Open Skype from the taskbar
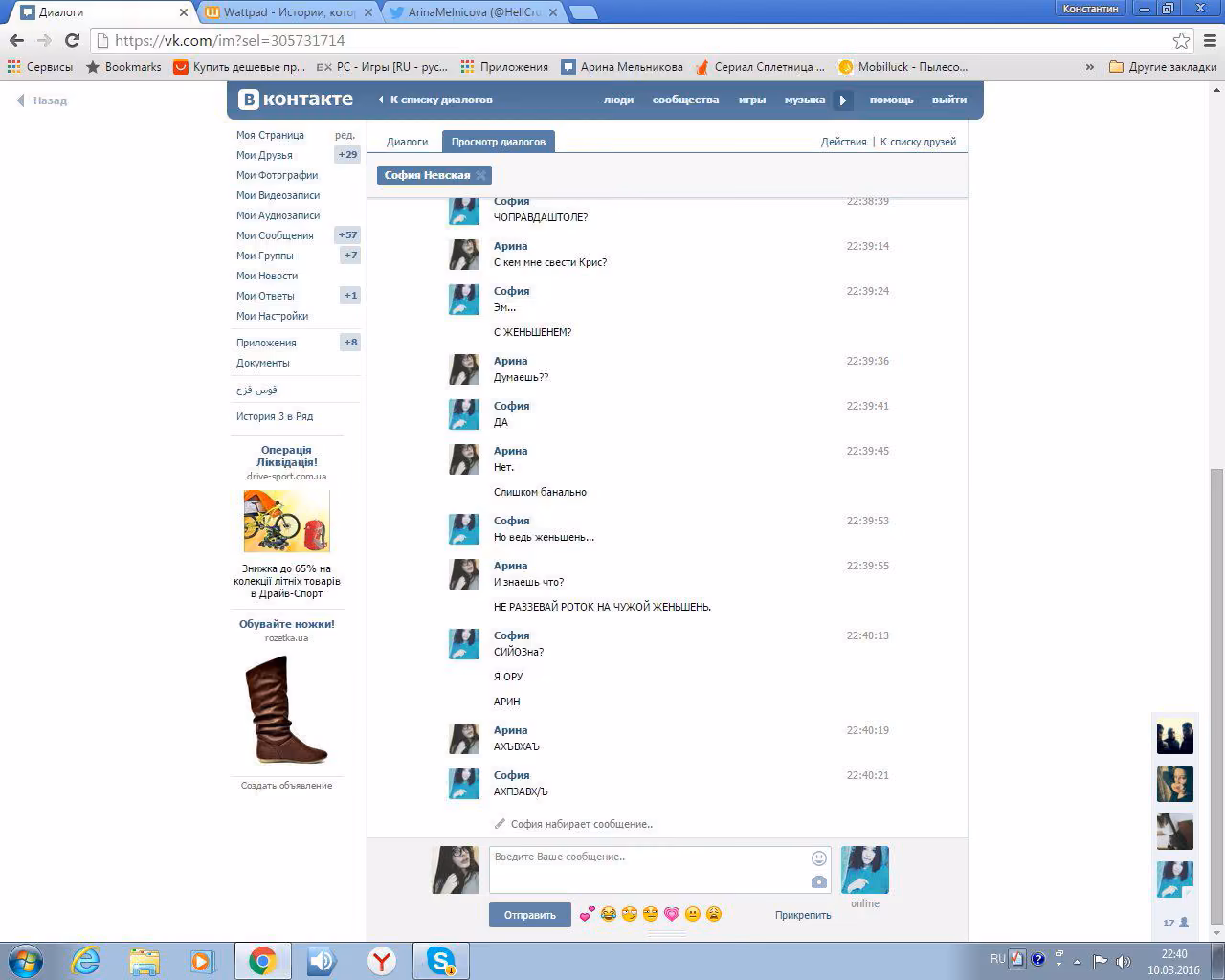 coord(441,961)
